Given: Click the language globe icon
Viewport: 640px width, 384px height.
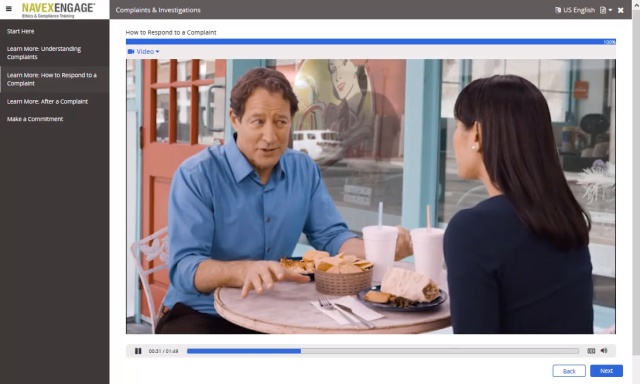Looking at the screenshot, I should point(558,10).
